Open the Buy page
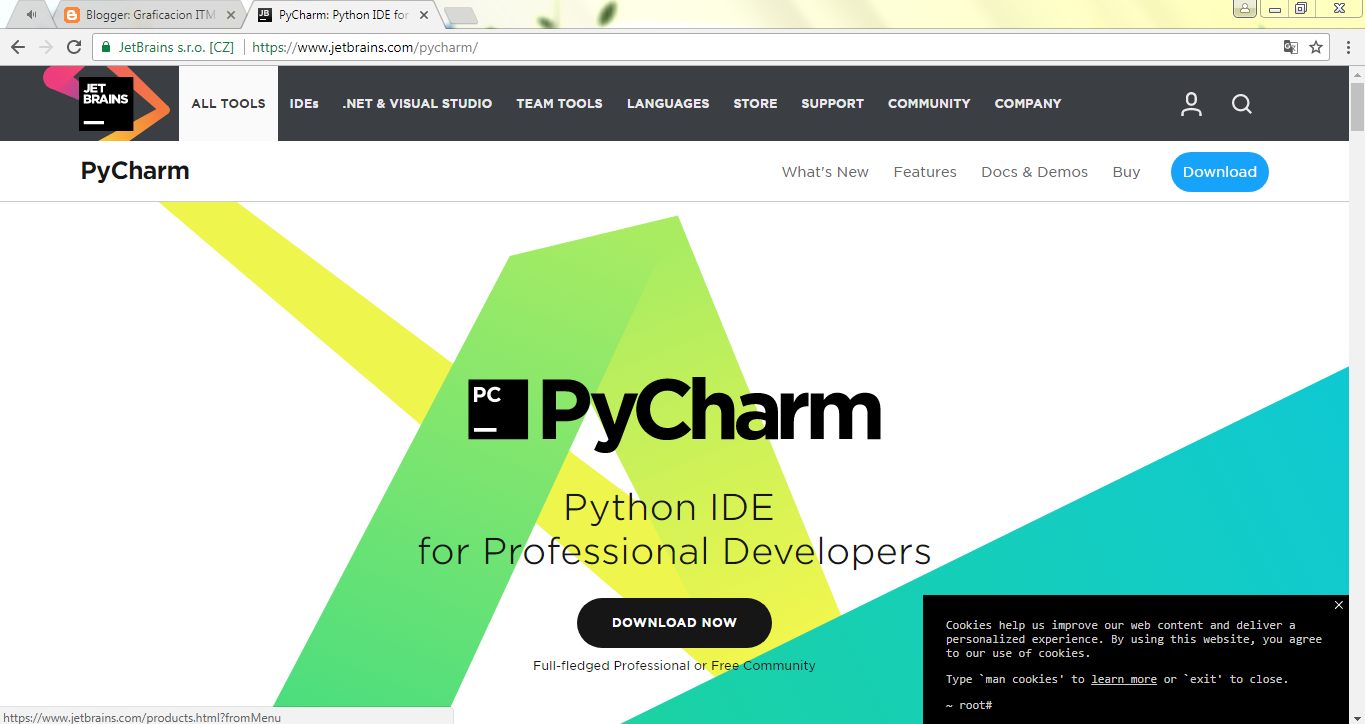 click(x=1126, y=172)
